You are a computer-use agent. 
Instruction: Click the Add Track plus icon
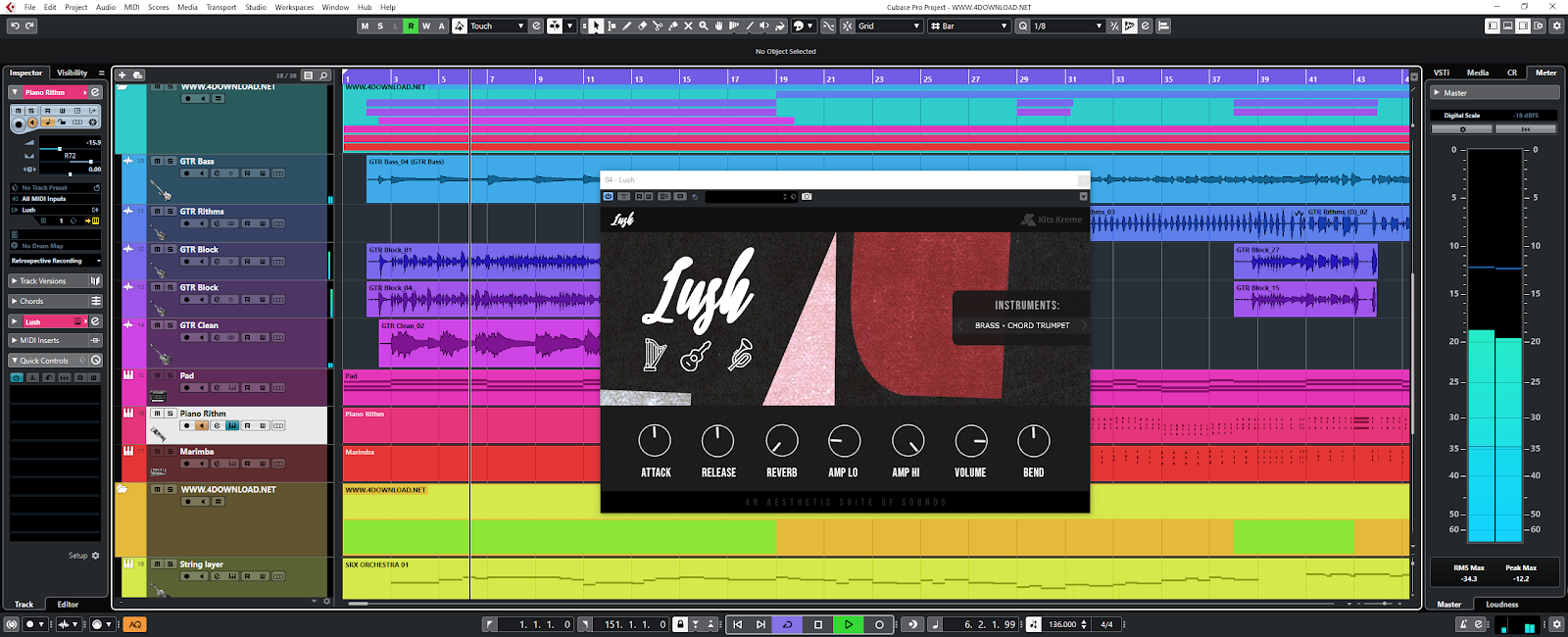click(122, 74)
